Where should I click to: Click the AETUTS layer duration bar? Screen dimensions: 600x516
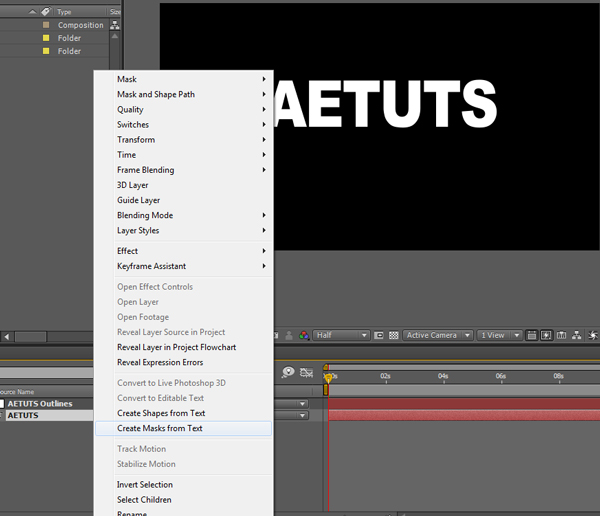pos(464,415)
